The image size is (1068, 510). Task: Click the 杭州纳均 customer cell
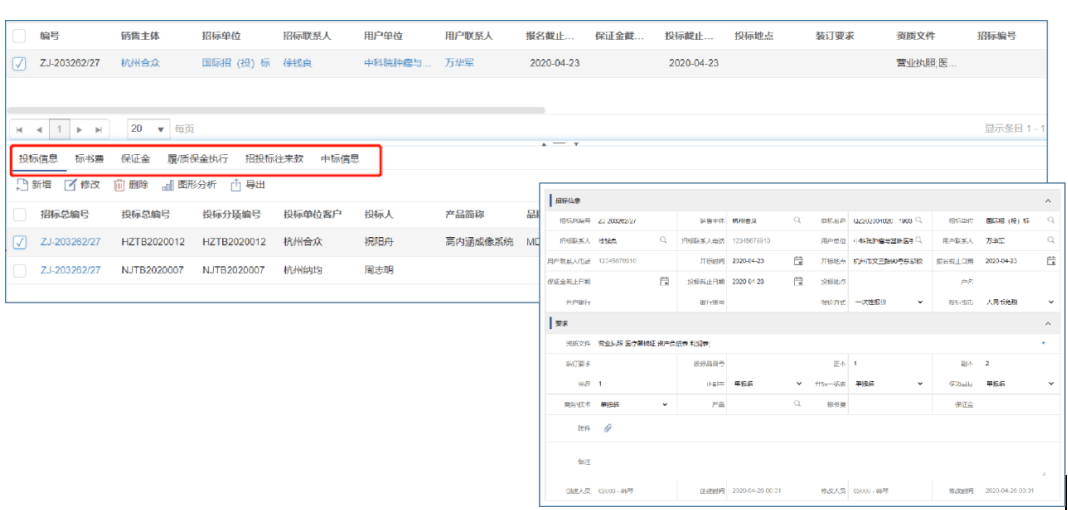coord(303,270)
